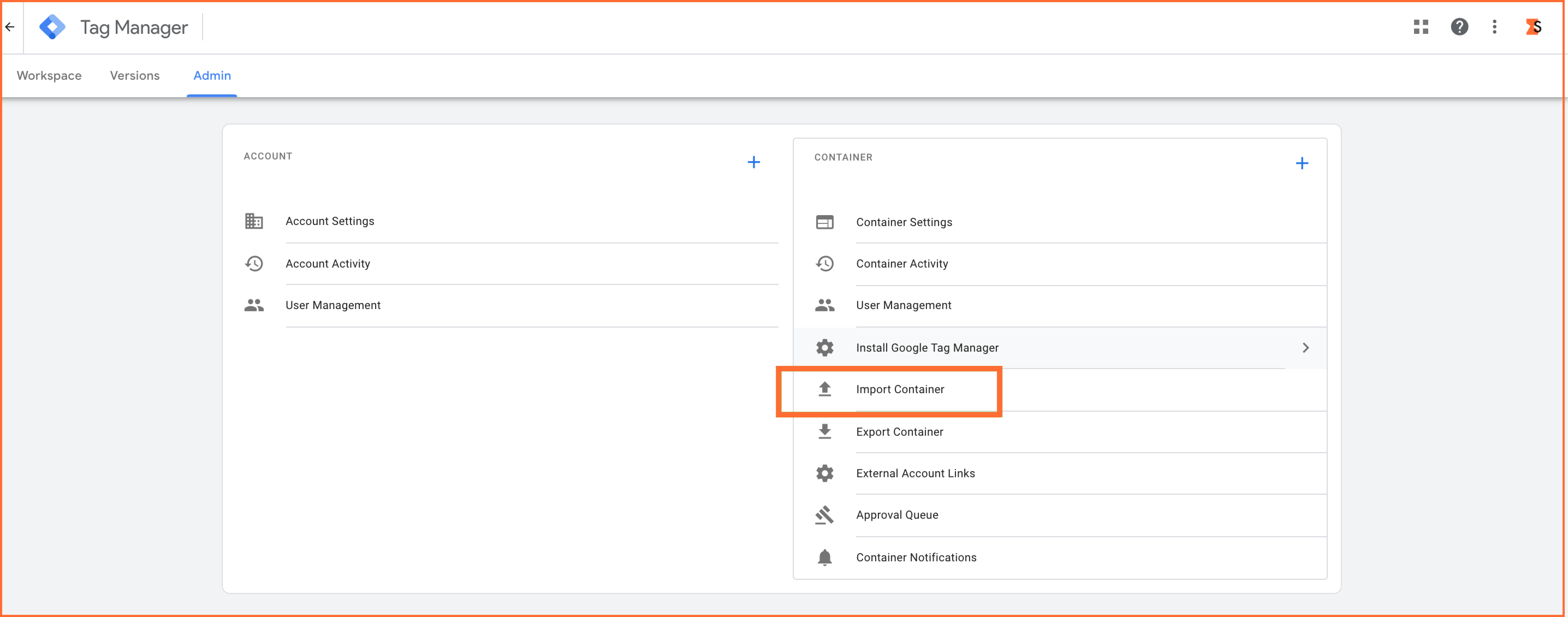Open the user profile avatar
Screen dimensions: 1568x617
(1533, 27)
